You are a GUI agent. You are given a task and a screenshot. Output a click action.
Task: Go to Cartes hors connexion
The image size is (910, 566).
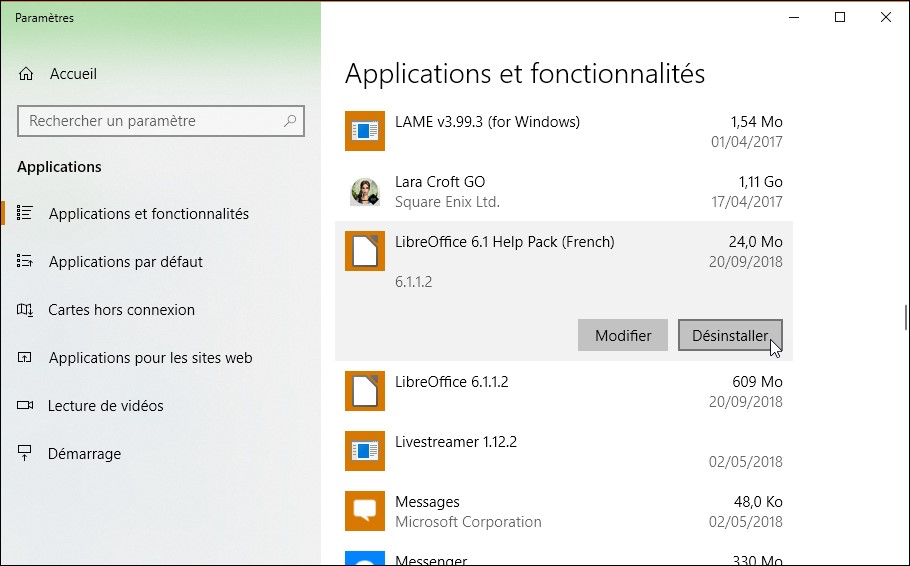[x=121, y=310]
